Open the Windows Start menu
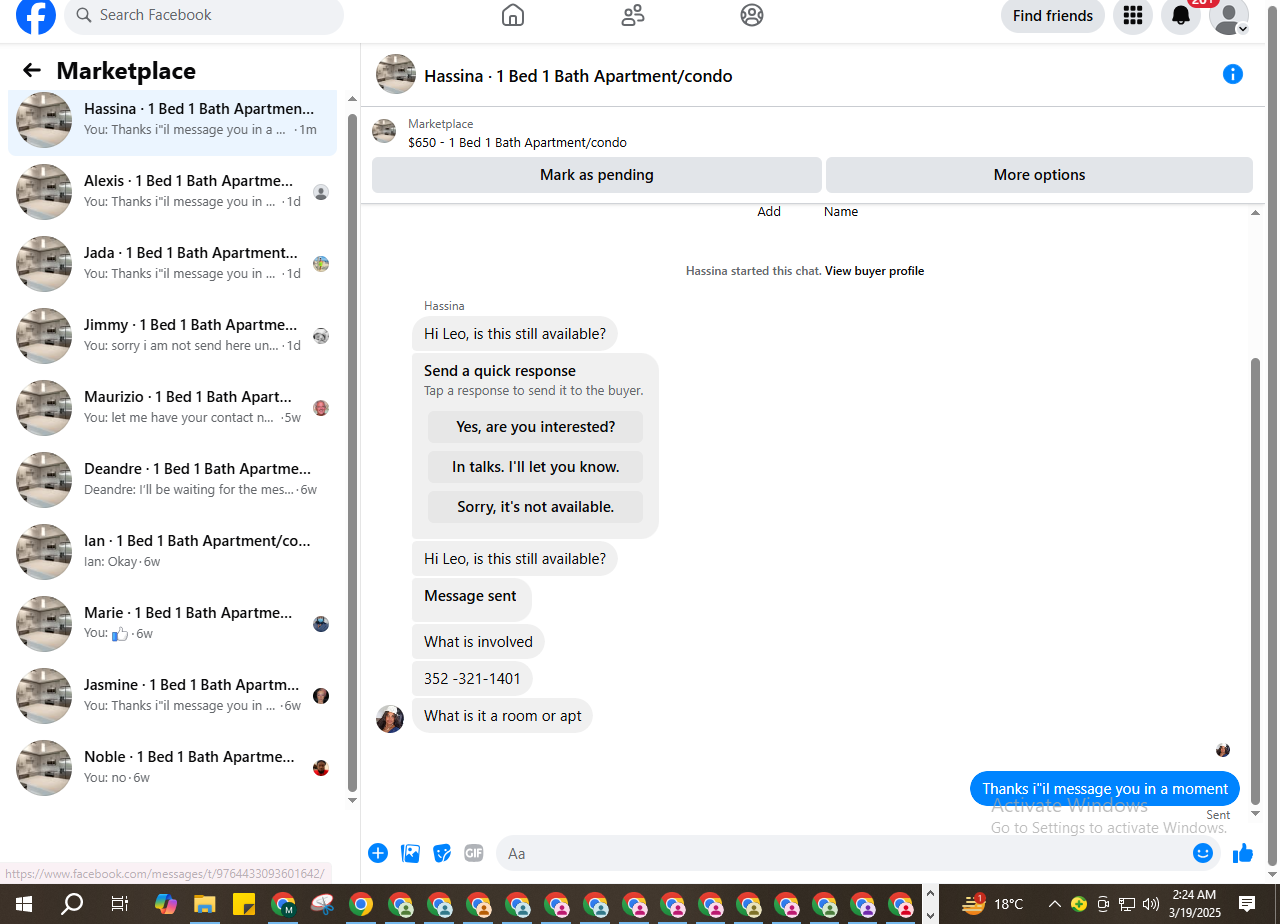The height and width of the screenshot is (924, 1280). pyautogui.click(x=24, y=904)
